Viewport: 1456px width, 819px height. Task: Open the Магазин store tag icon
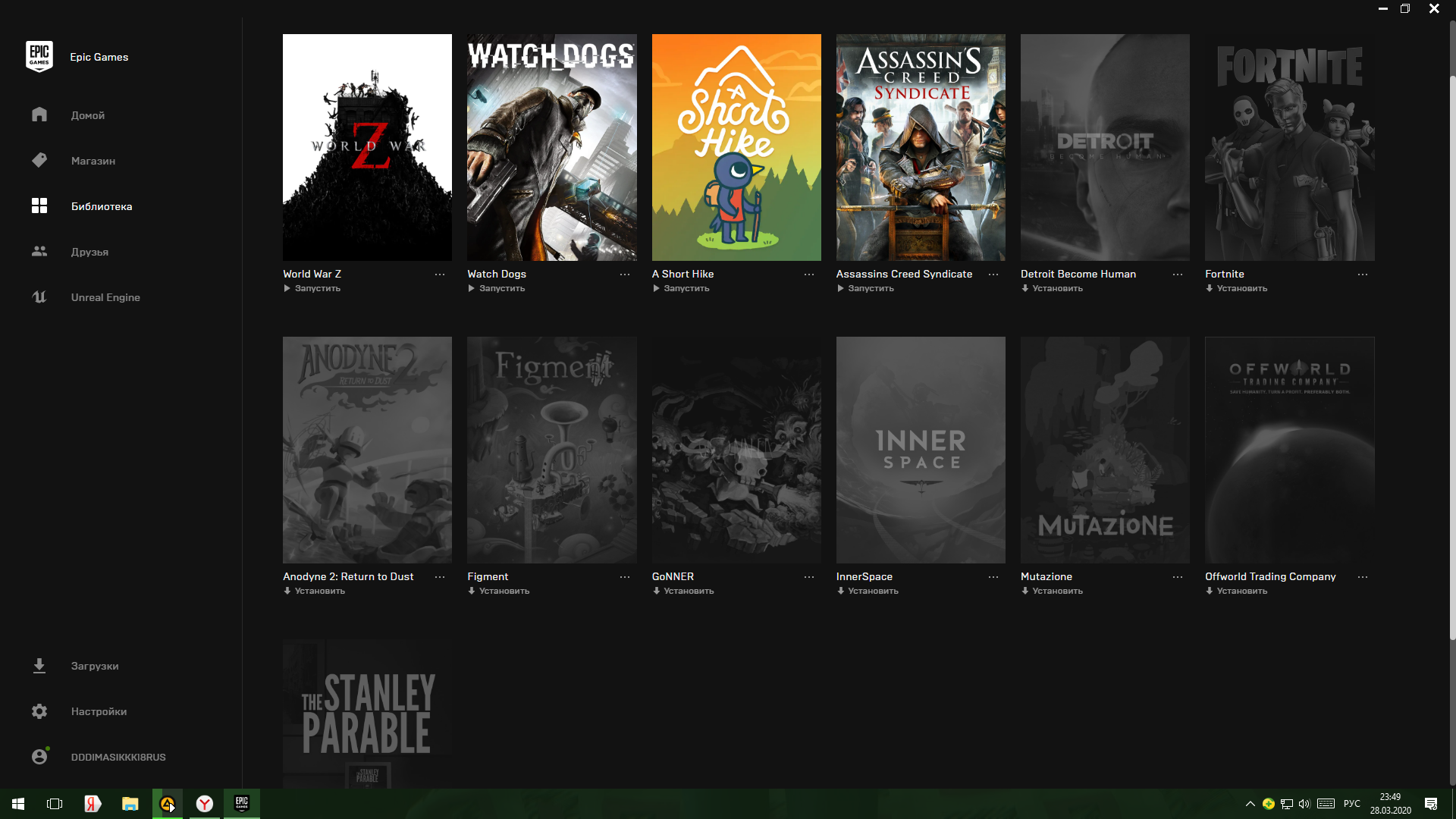click(x=39, y=160)
